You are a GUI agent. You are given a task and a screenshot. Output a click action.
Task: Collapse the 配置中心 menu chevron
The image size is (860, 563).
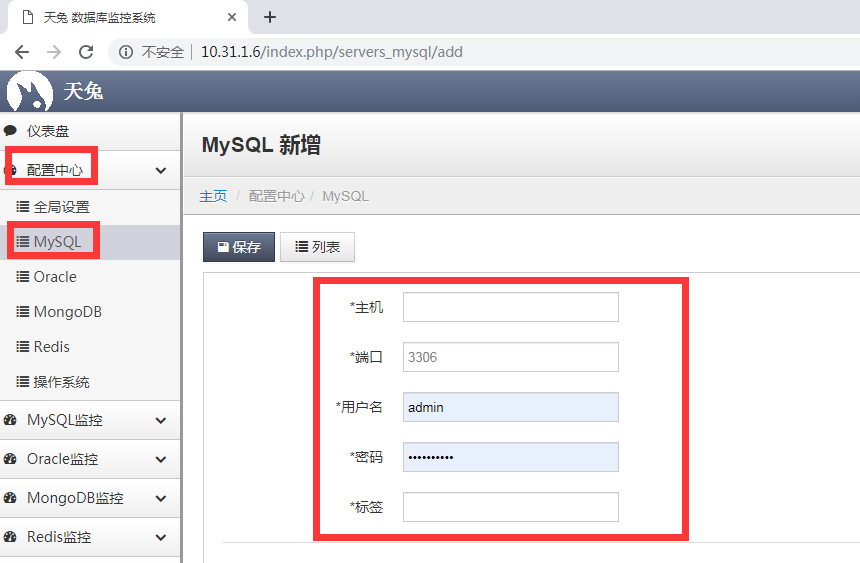(x=161, y=171)
